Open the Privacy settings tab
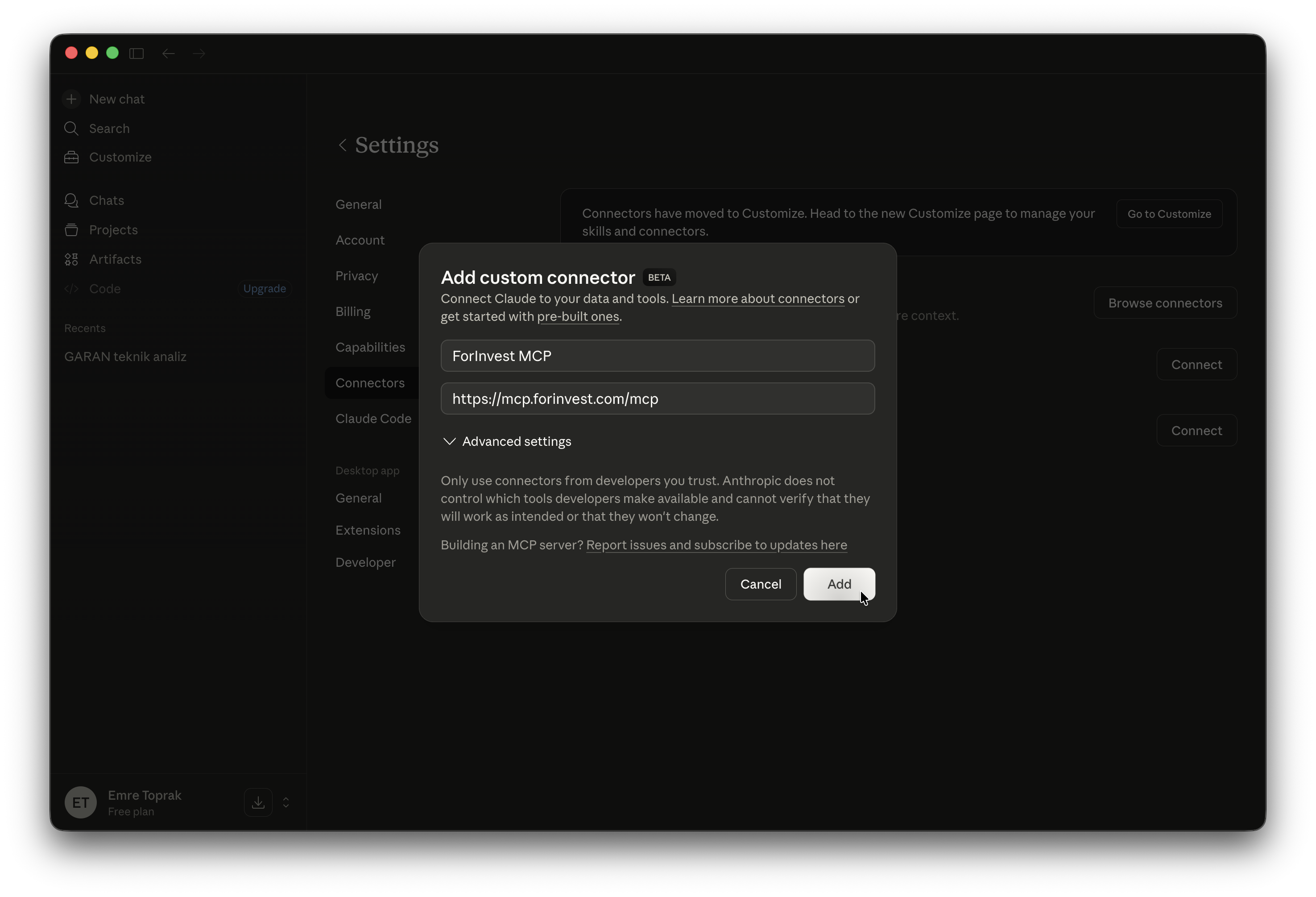The height and width of the screenshot is (897, 1316). coord(356,276)
